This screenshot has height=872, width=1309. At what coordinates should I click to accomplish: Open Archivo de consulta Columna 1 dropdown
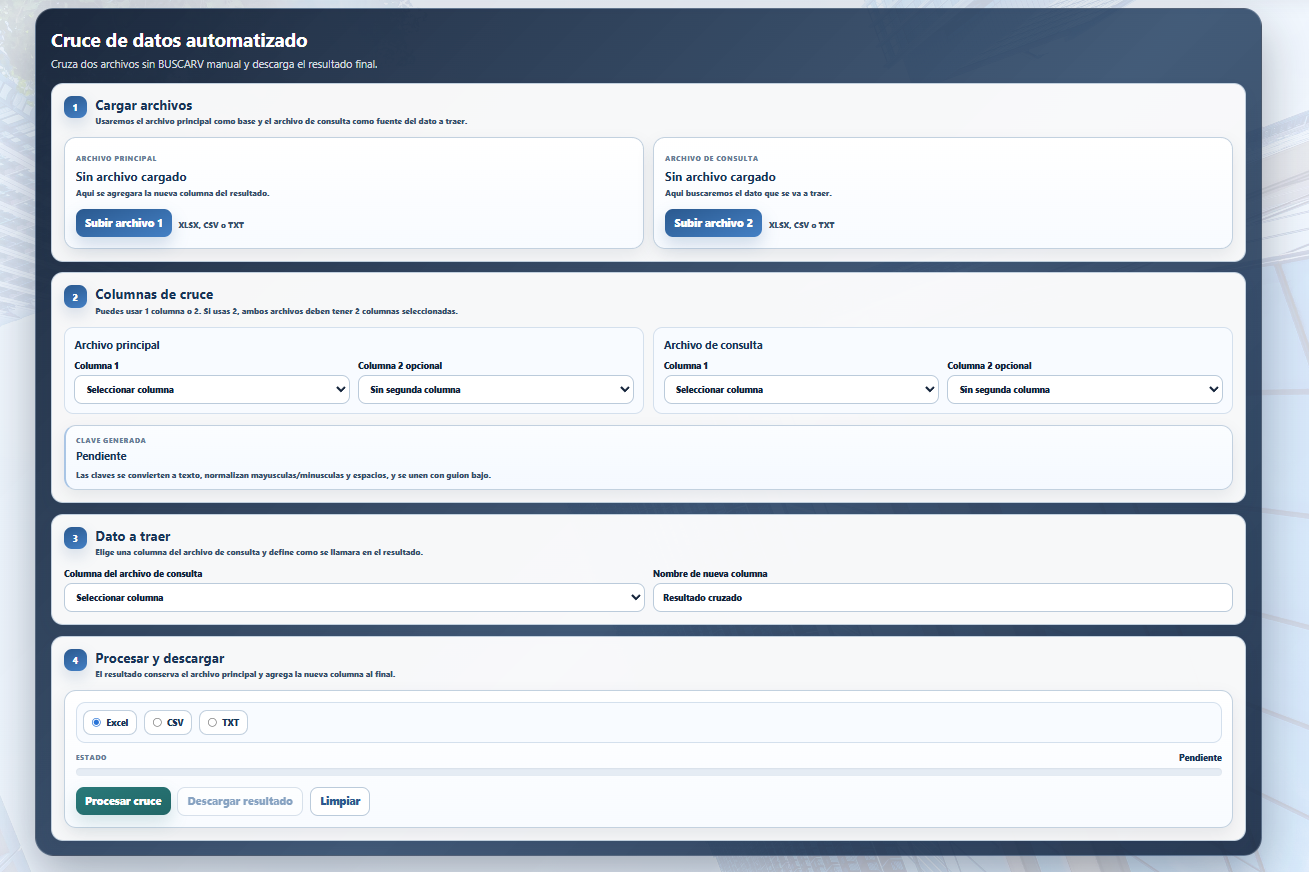point(801,390)
